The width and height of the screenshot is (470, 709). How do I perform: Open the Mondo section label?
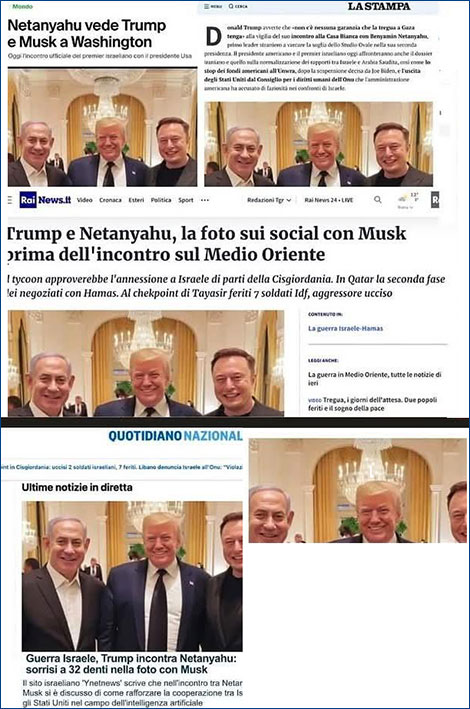coord(23,7)
